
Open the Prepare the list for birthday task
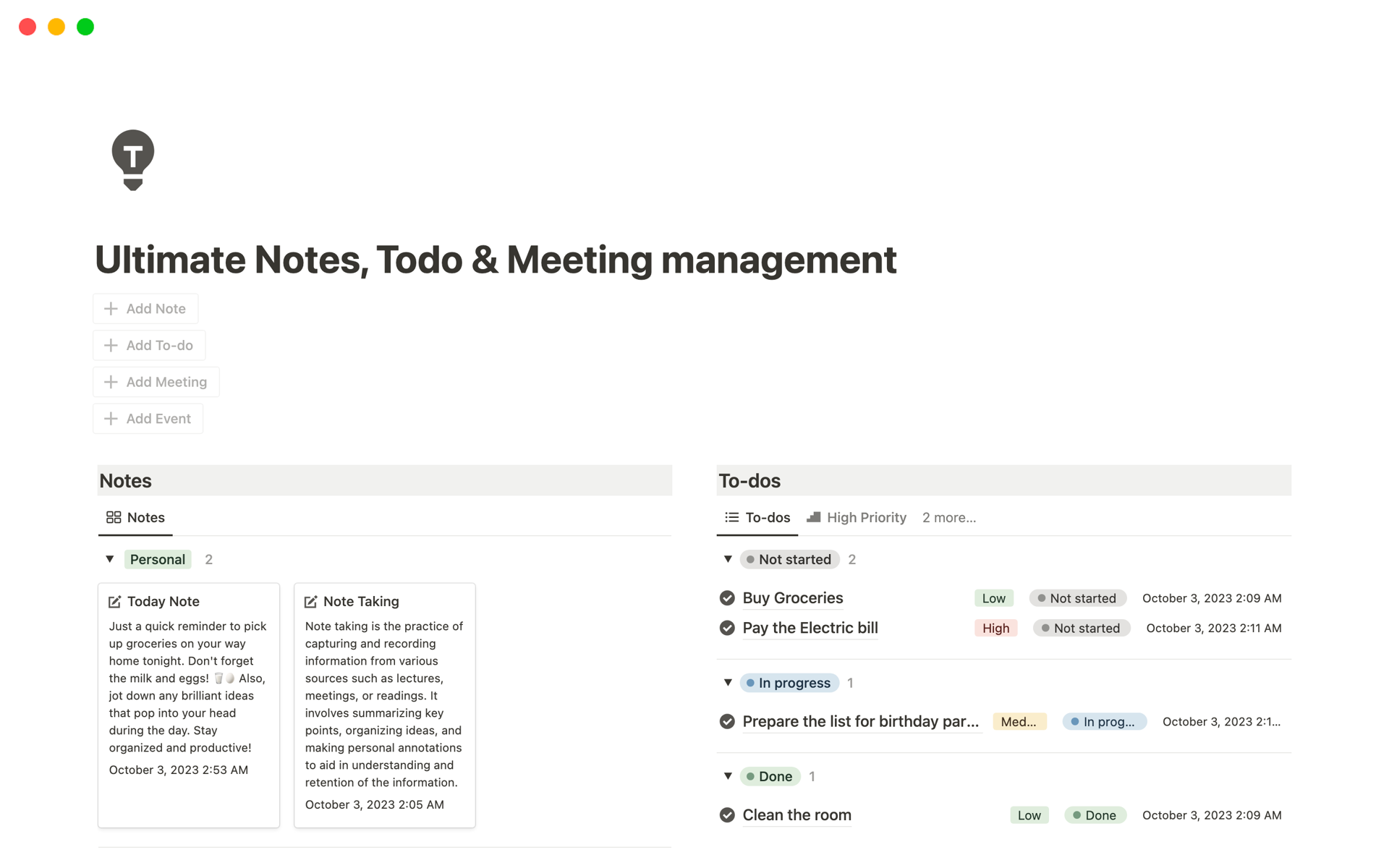click(860, 721)
